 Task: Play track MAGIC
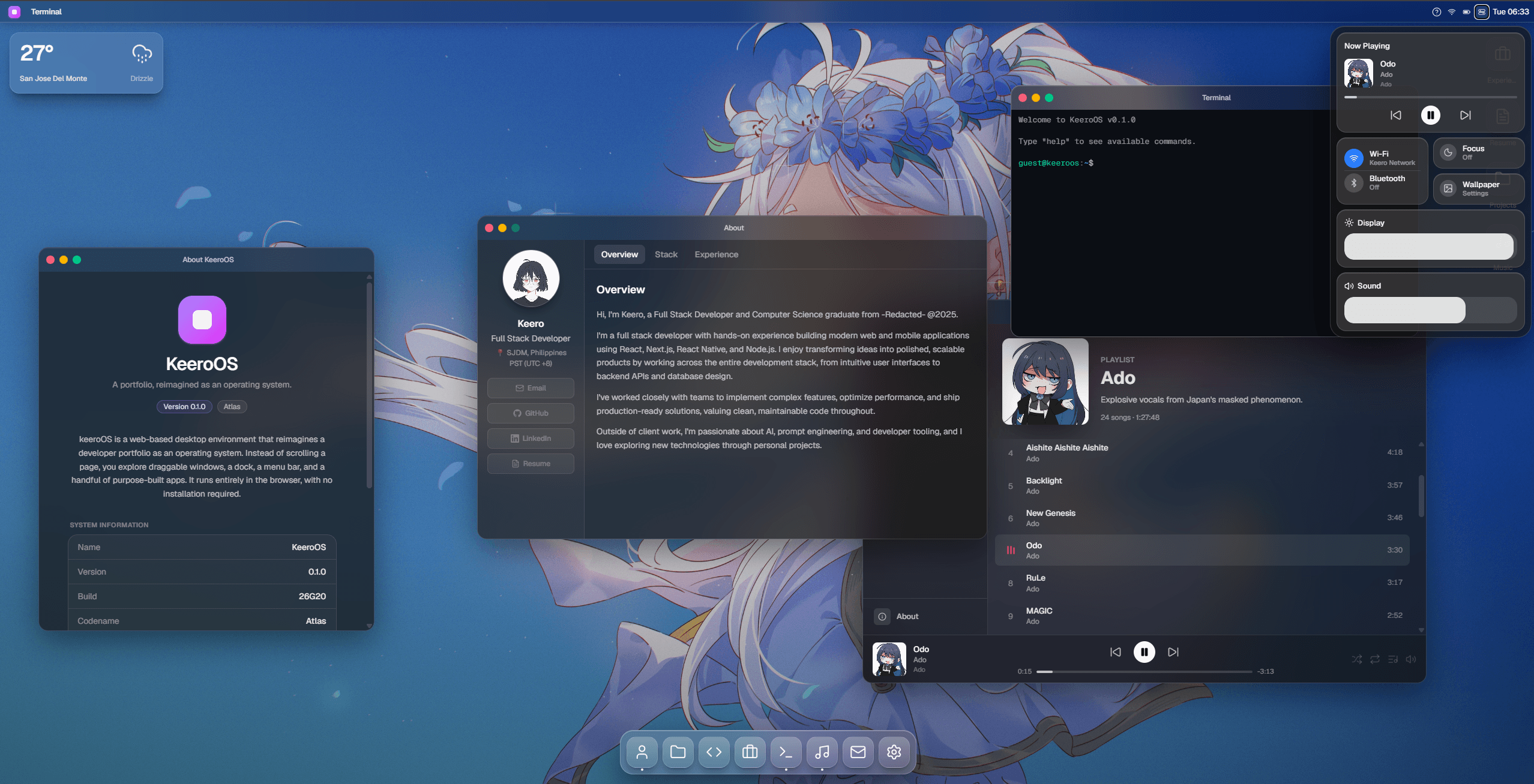[x=1202, y=615]
